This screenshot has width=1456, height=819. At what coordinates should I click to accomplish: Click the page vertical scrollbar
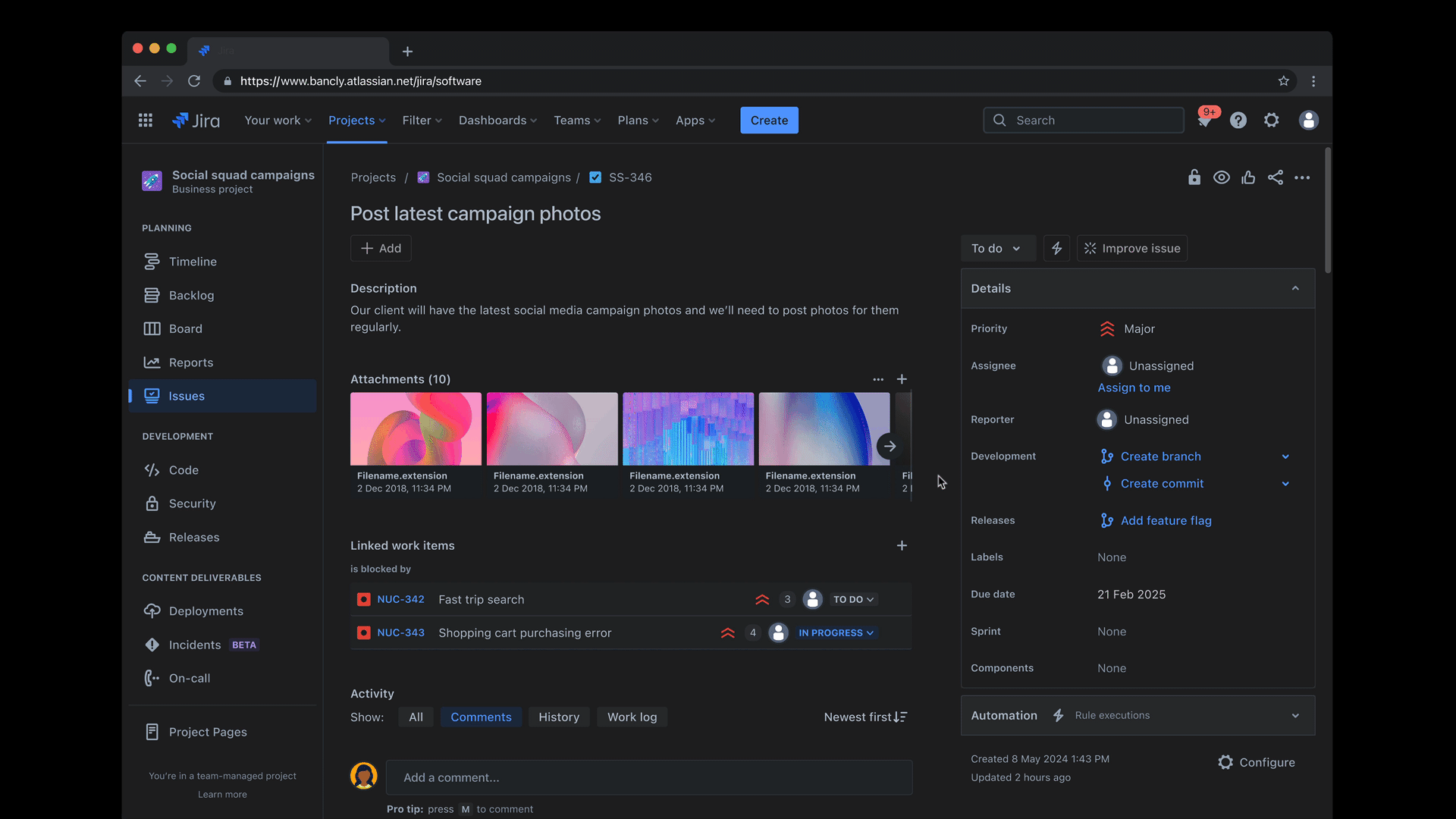click(1328, 211)
